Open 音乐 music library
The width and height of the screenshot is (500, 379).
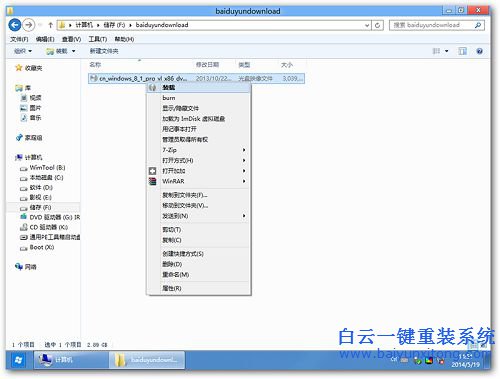point(31,118)
